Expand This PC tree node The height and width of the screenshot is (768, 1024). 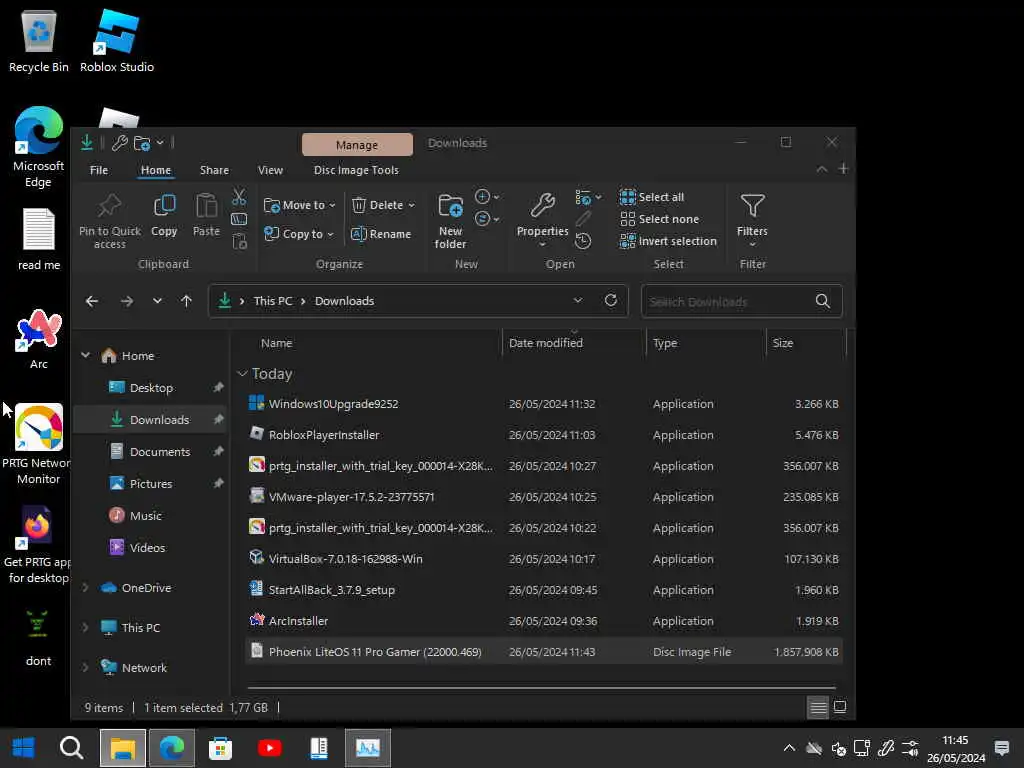[x=86, y=628]
